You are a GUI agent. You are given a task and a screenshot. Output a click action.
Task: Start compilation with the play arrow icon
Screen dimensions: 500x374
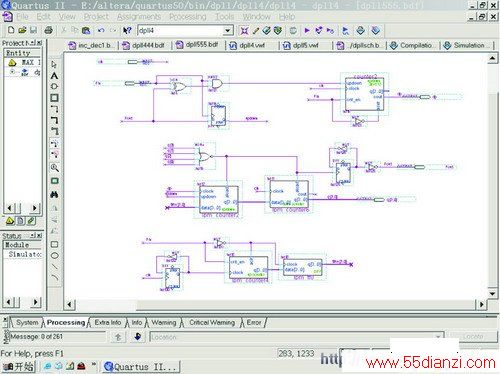(307, 31)
